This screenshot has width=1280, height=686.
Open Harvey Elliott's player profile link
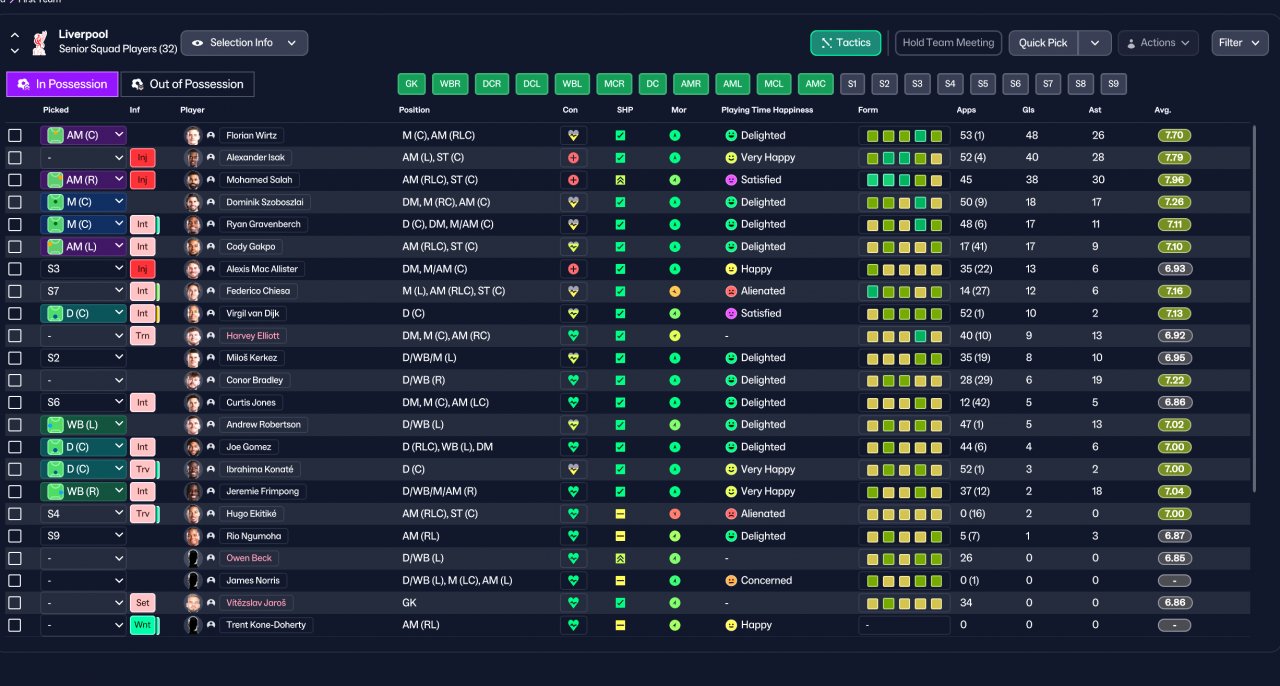tap(253, 336)
